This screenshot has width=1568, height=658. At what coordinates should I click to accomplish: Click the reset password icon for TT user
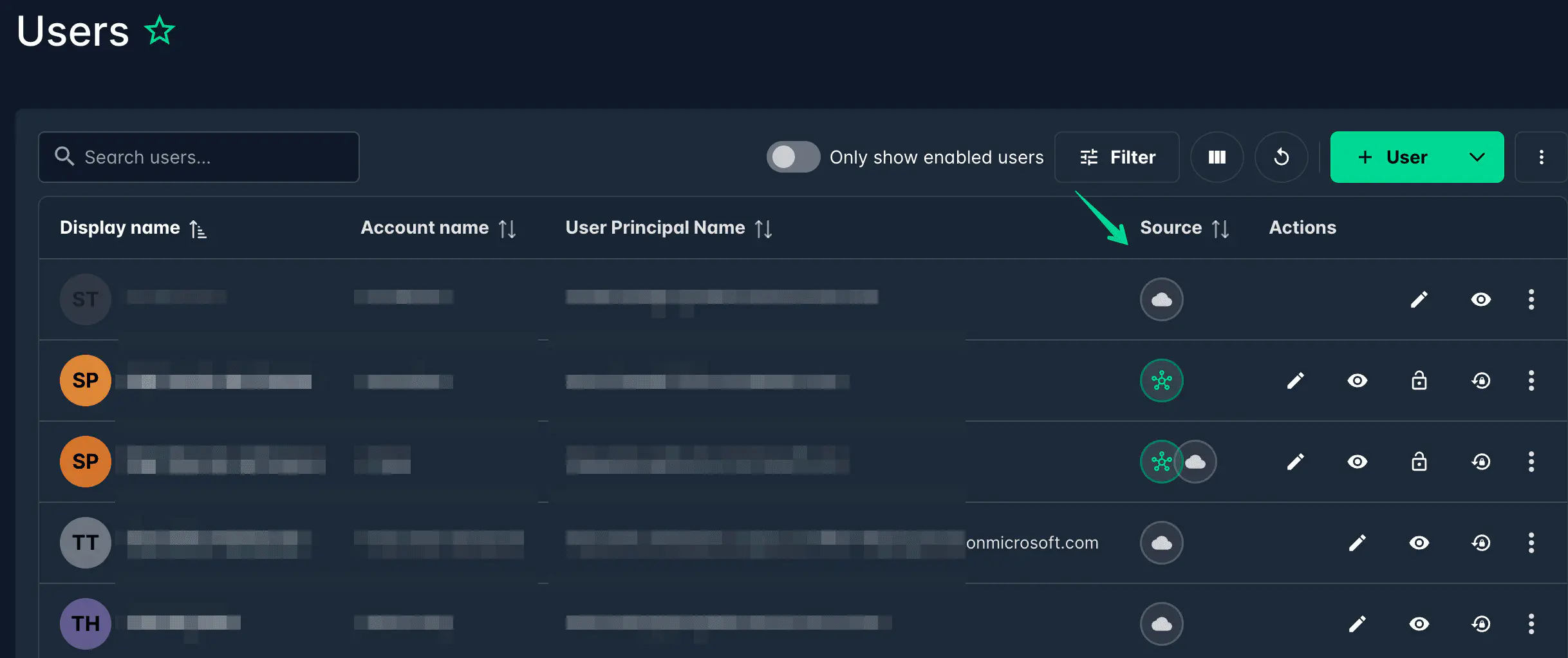pos(1480,543)
